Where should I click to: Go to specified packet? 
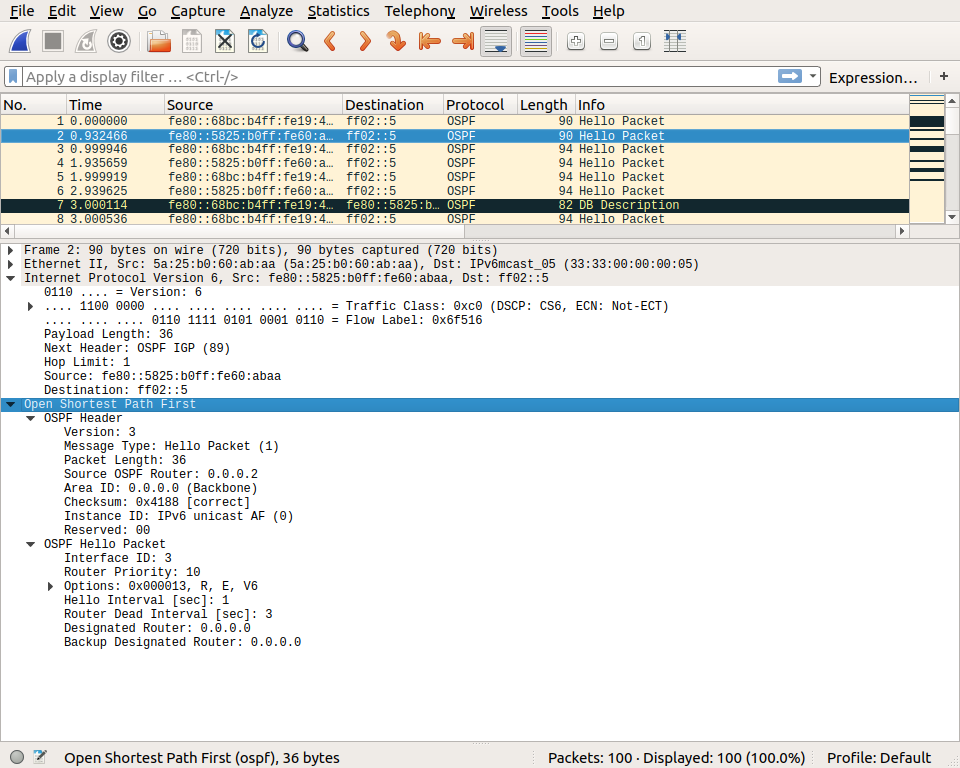396,42
